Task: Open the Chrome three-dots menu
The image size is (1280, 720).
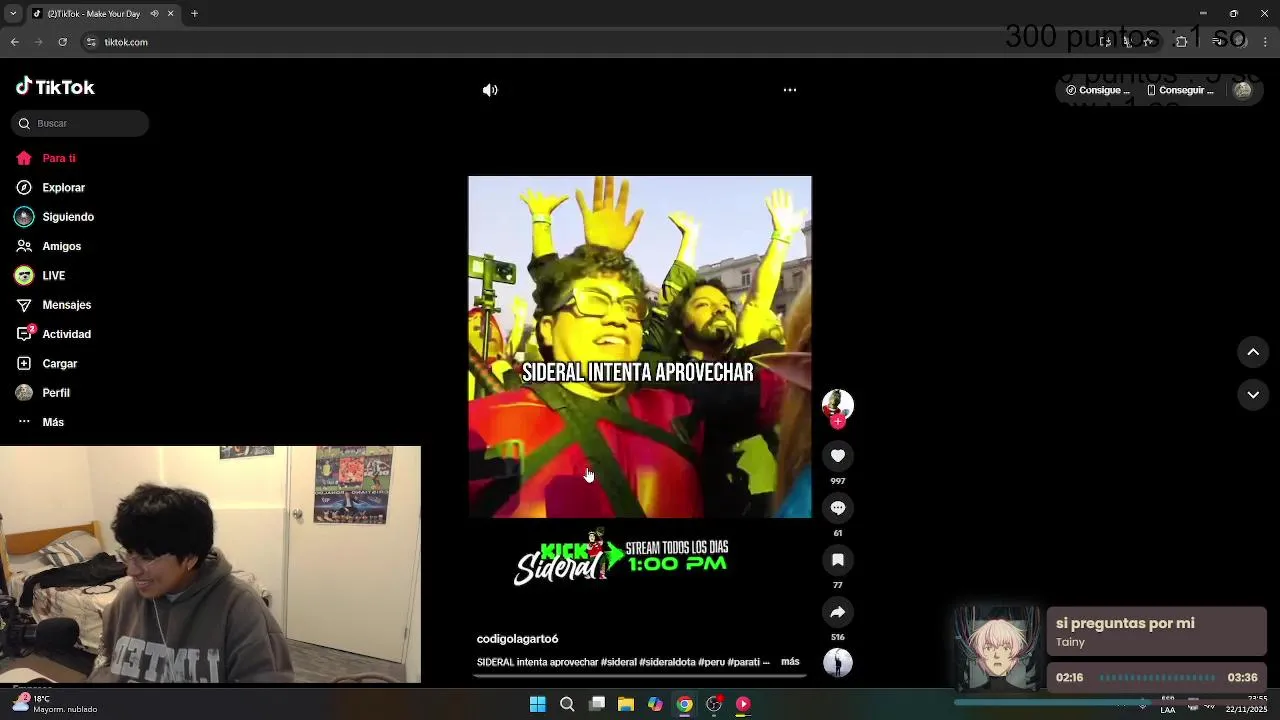Action: click(x=1263, y=42)
